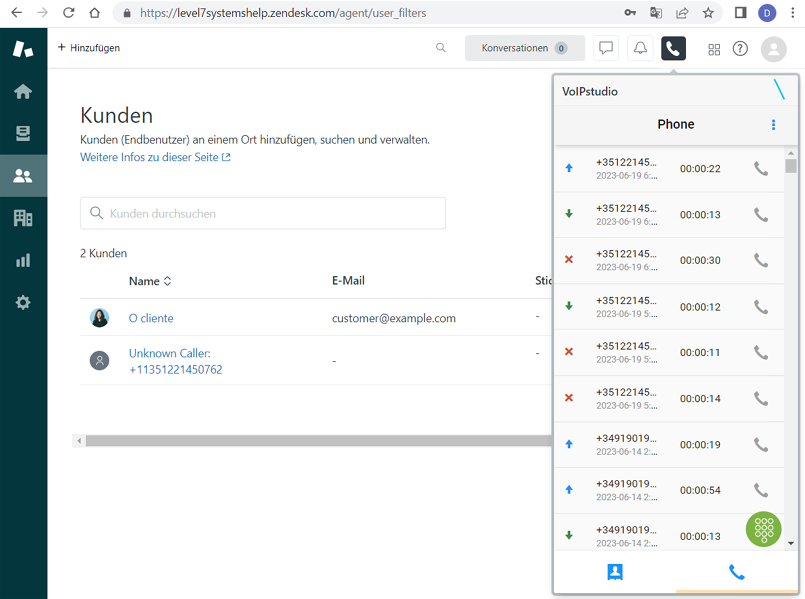The image size is (805, 599).
Task: Click the help question mark icon
Action: (741, 48)
